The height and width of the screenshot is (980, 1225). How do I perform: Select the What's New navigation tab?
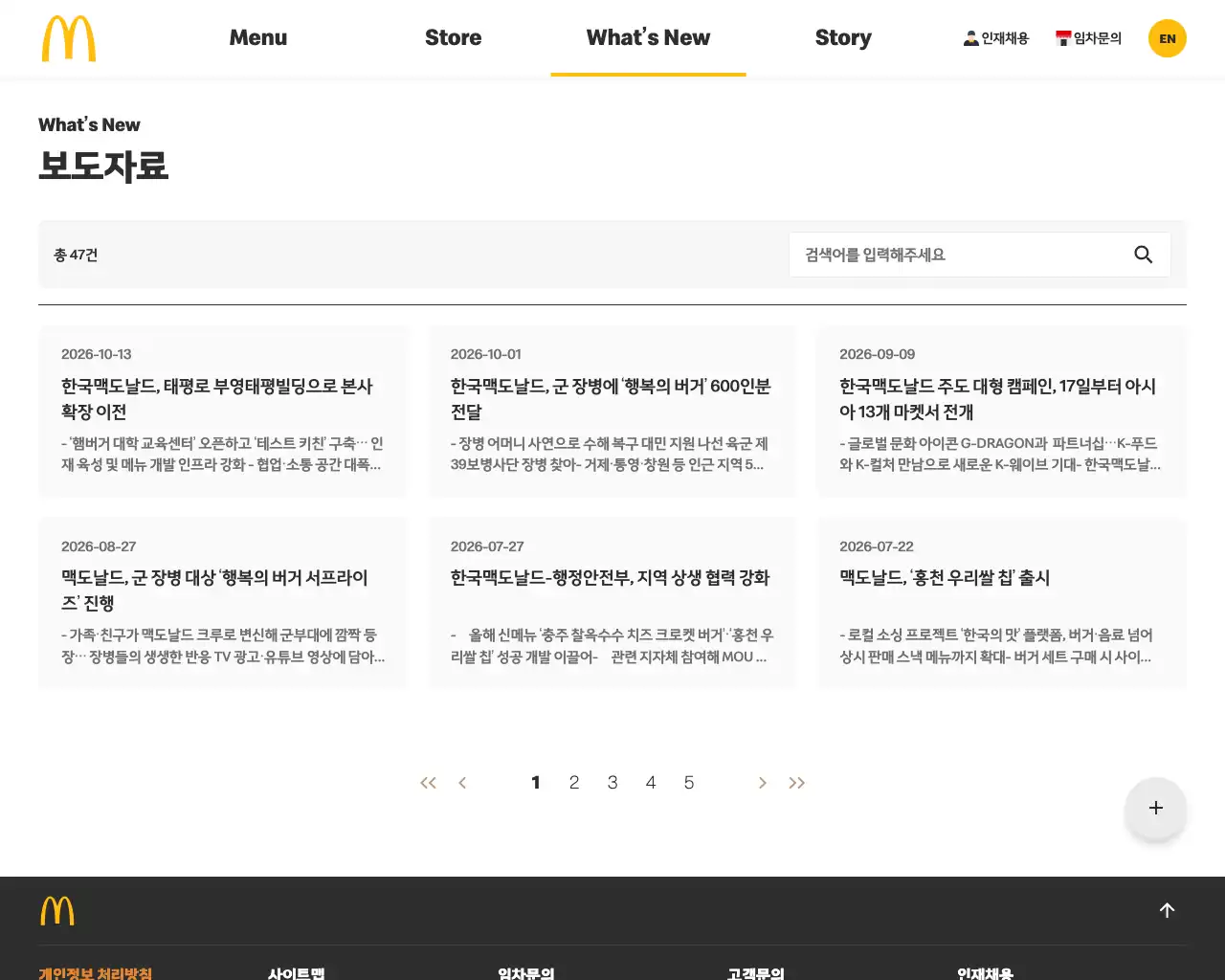click(x=648, y=37)
